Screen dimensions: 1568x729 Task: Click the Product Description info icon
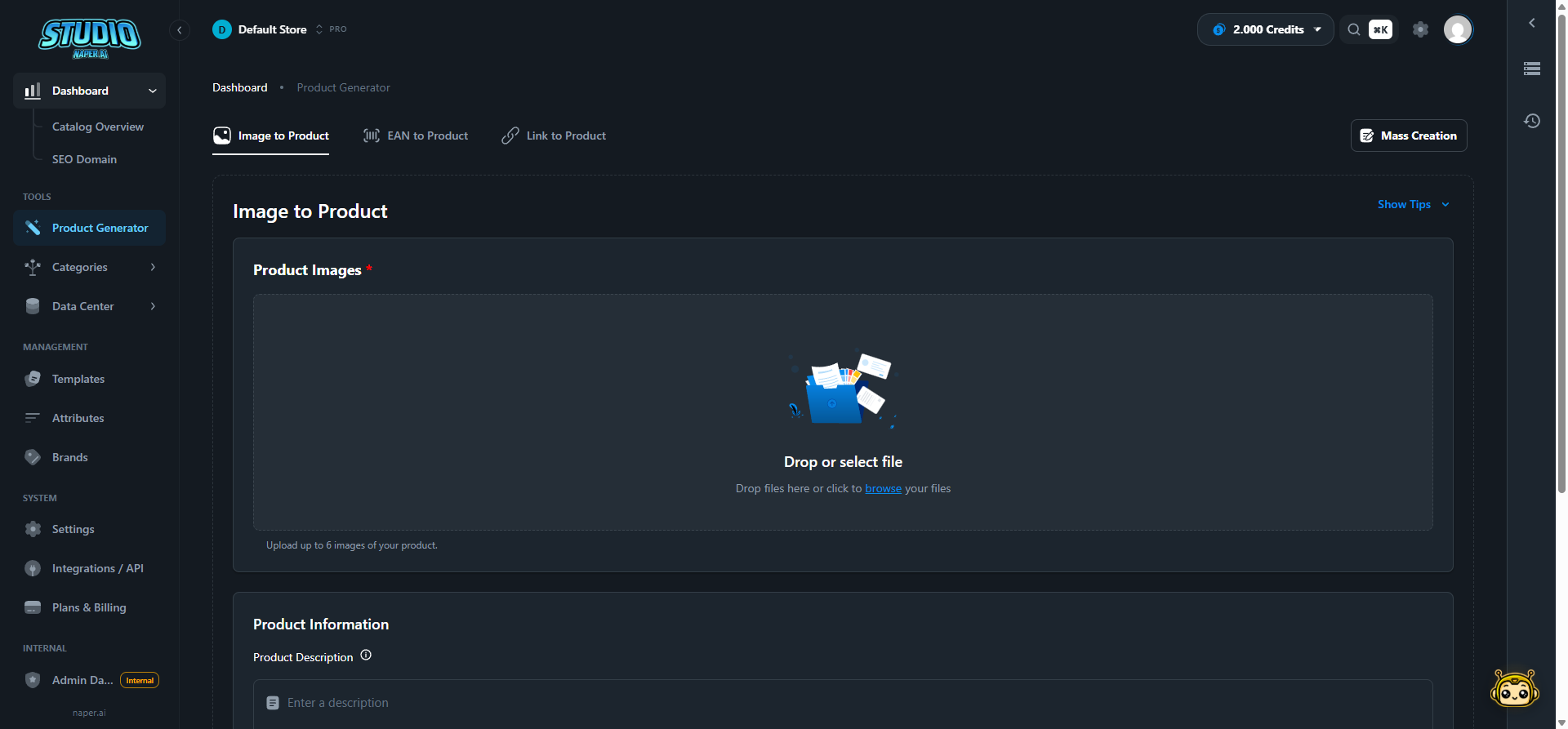point(366,655)
